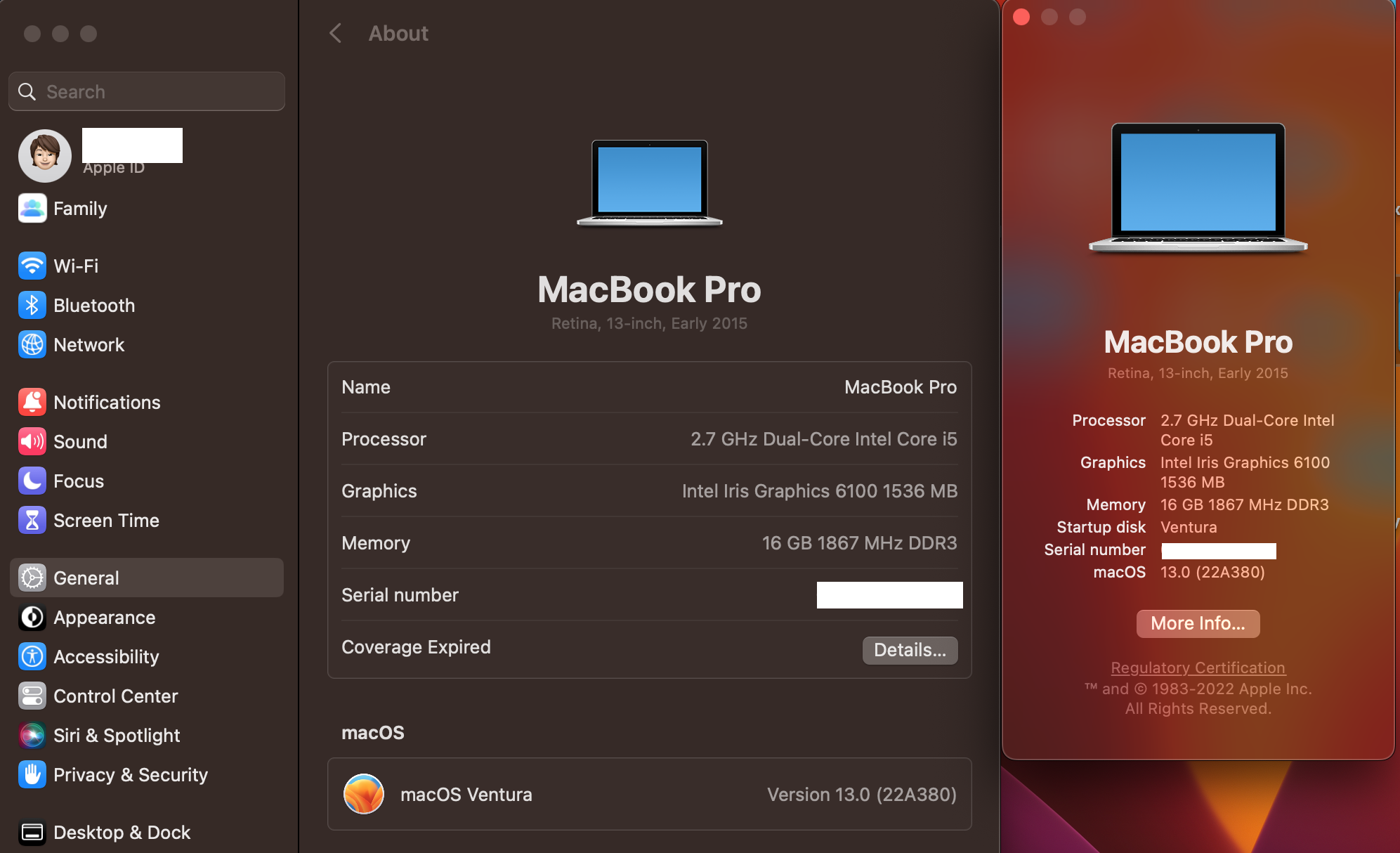Click Graphics value in System Settings

[820, 491]
